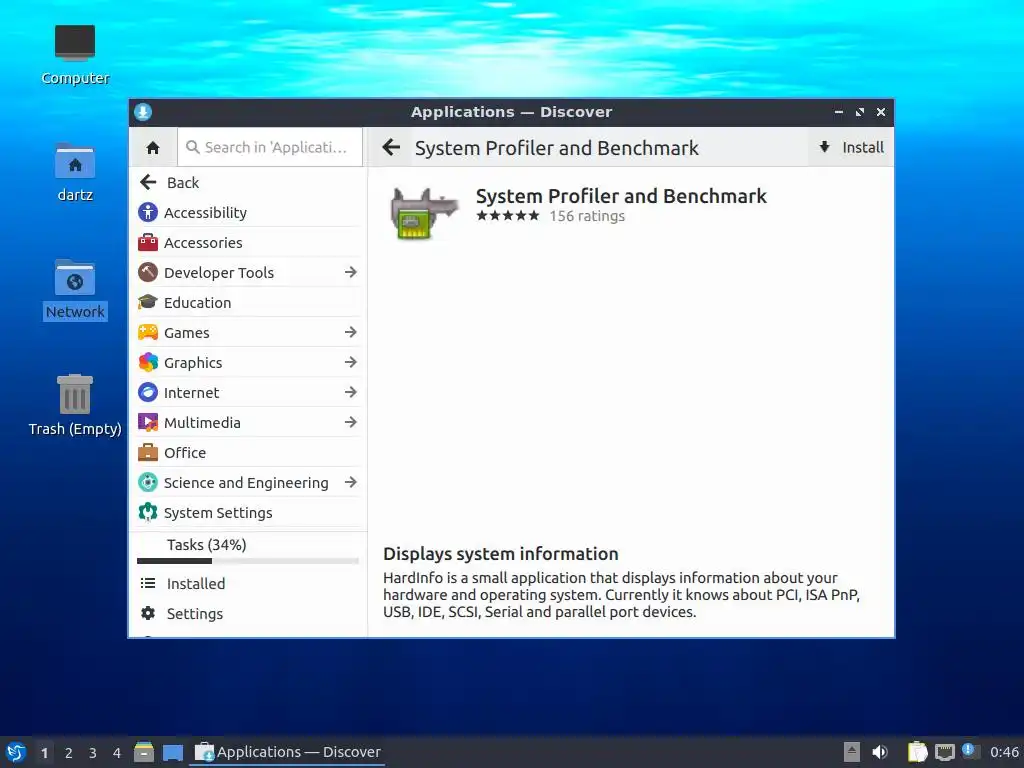The image size is (1024, 768).
Task: Select the Developer Tools hammer icon
Action: (x=148, y=272)
